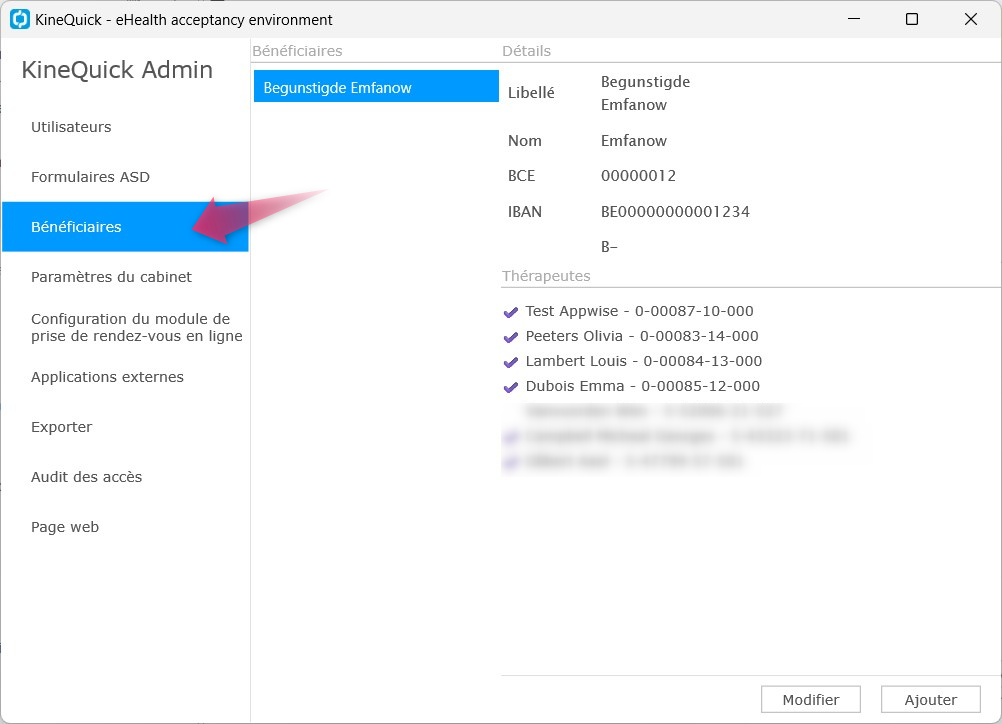This screenshot has height=724, width=1002.
Task: Minimize the KineQuick window
Action: pos(854,19)
